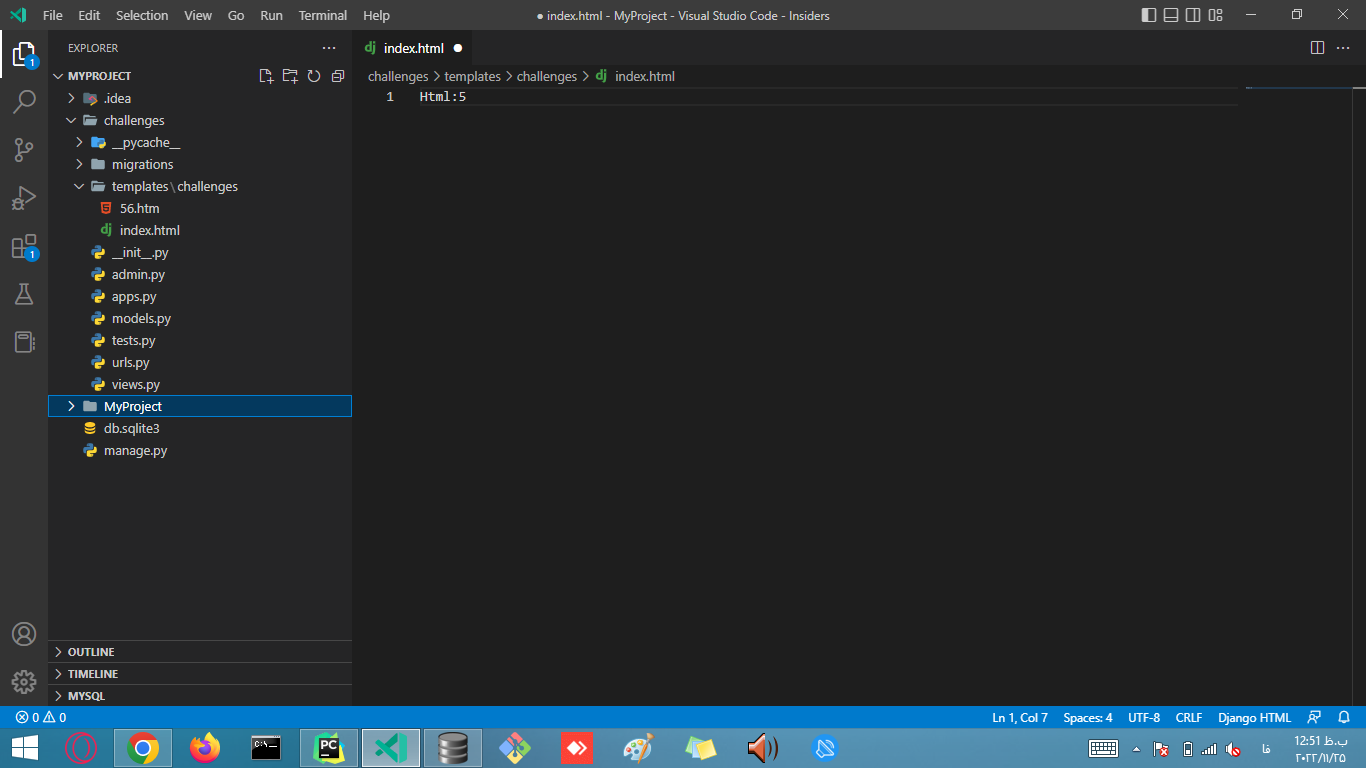
Task: Open the Extensions view
Action: click(x=24, y=247)
